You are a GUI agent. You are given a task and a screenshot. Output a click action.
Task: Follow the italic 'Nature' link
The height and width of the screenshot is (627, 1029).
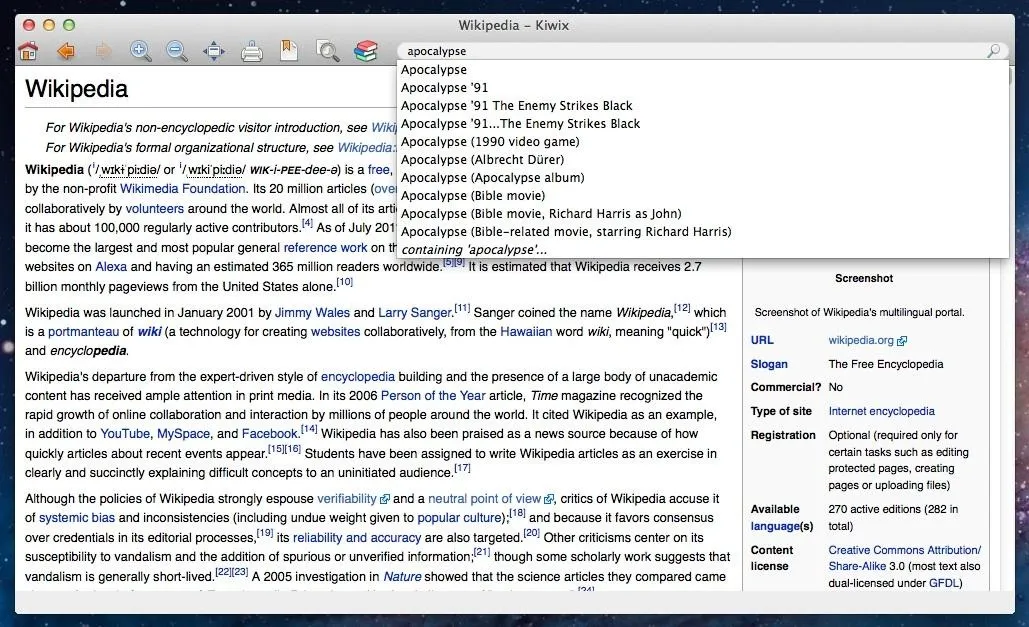tap(402, 576)
